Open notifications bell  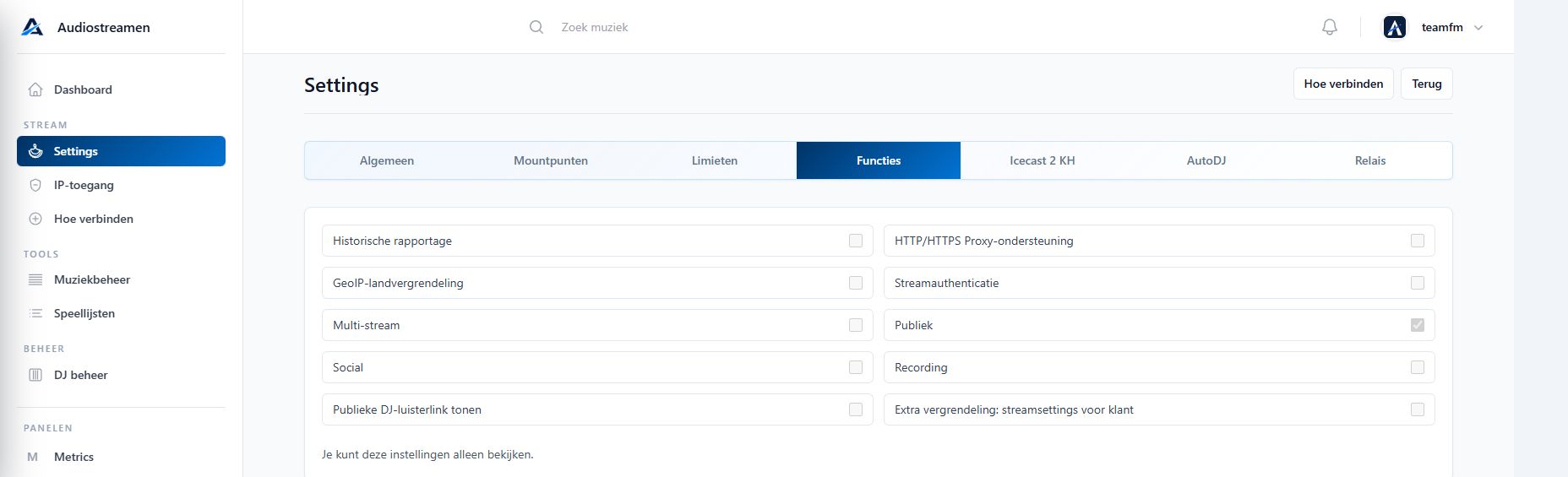point(1330,27)
